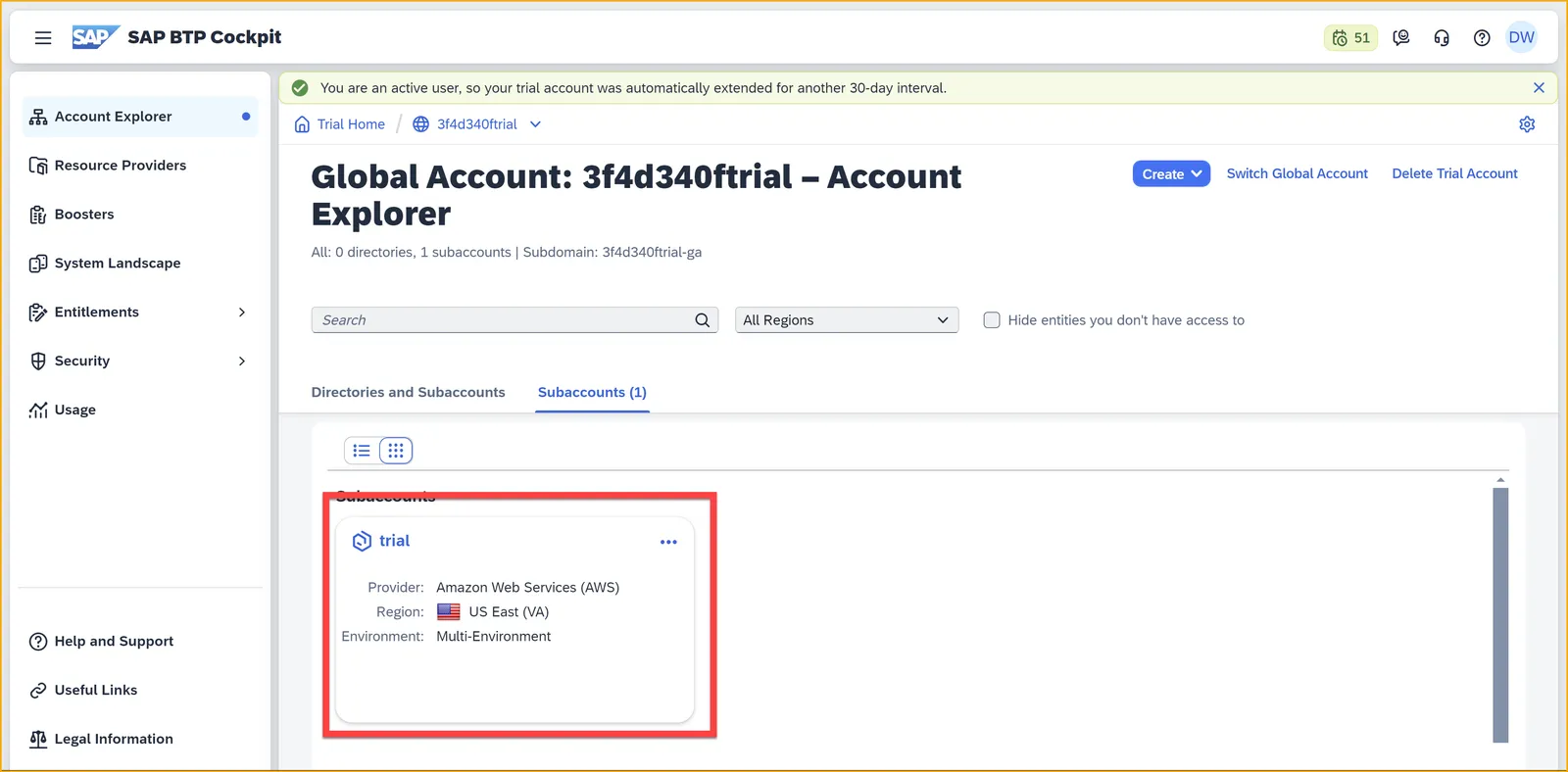This screenshot has height=772, width=1568.
Task: Dismiss the trial extension notification
Action: (1539, 88)
